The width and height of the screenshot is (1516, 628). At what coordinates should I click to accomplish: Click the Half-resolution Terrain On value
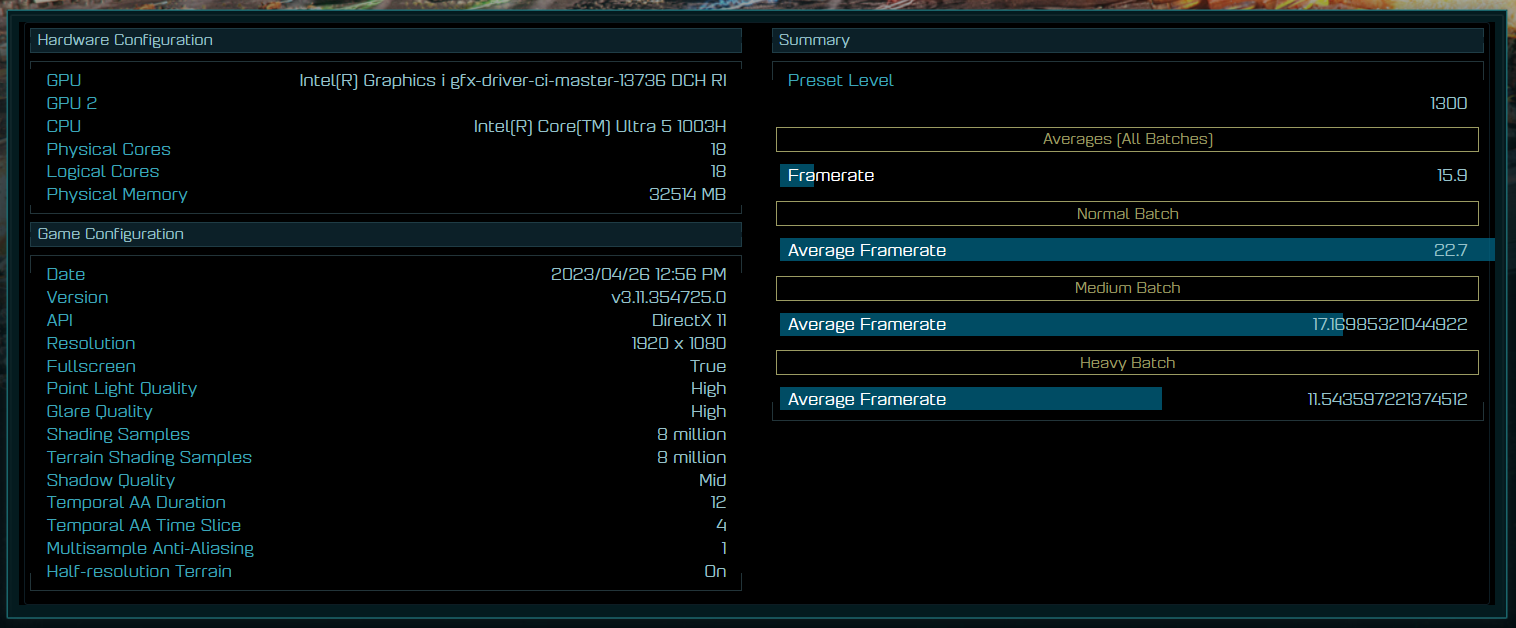(715, 571)
